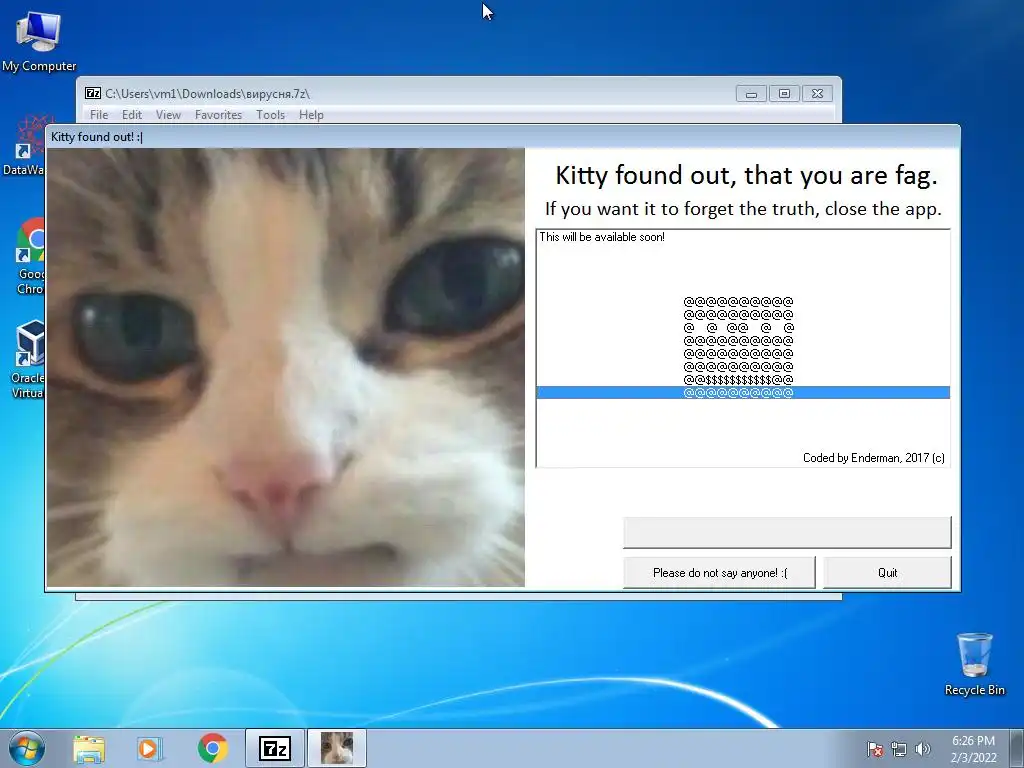The height and width of the screenshot is (768, 1024).
Task: Open My Computer desktop icon
Action: click(39, 41)
